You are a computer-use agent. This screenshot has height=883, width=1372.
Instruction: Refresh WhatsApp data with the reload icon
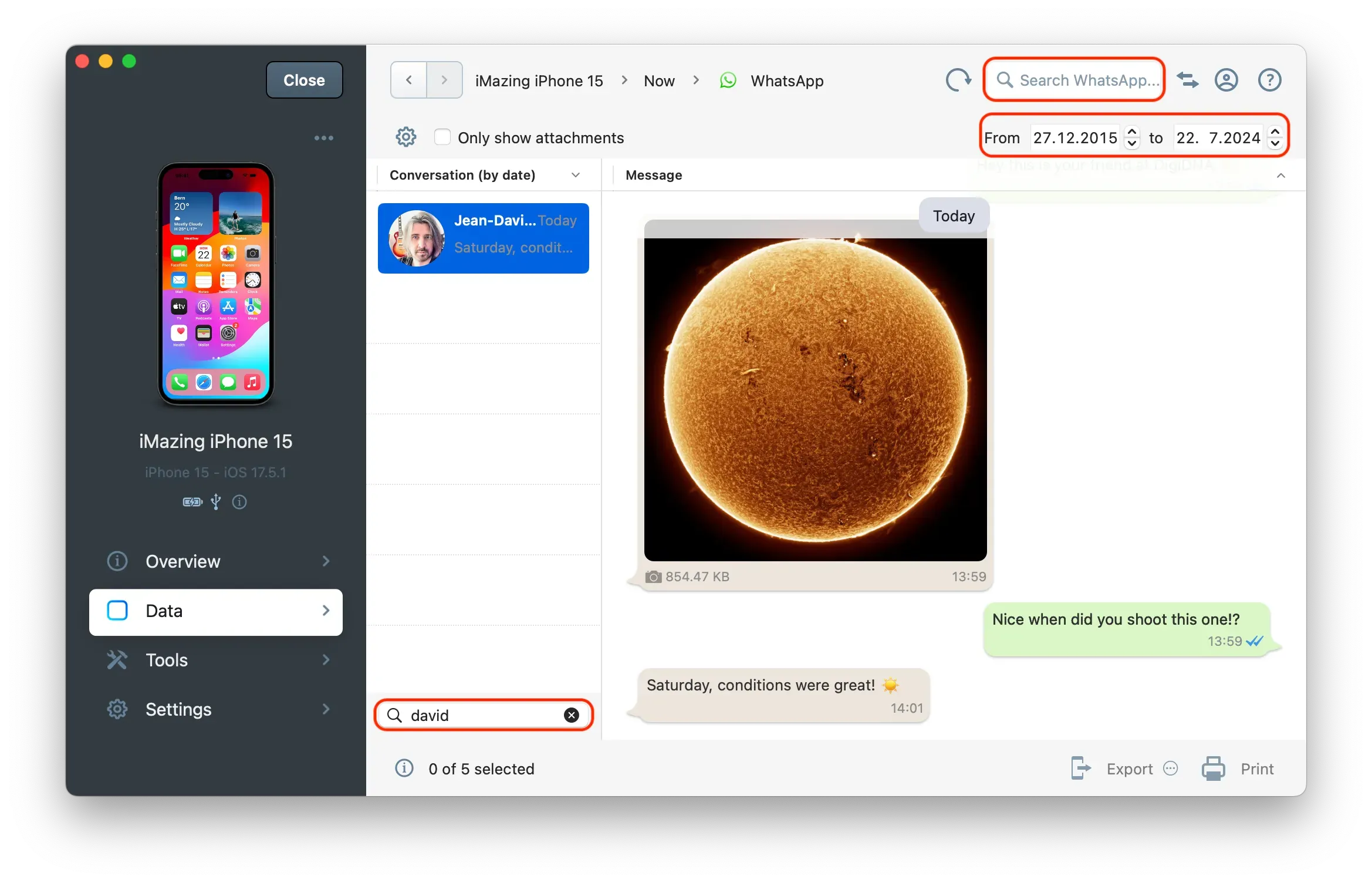958,80
